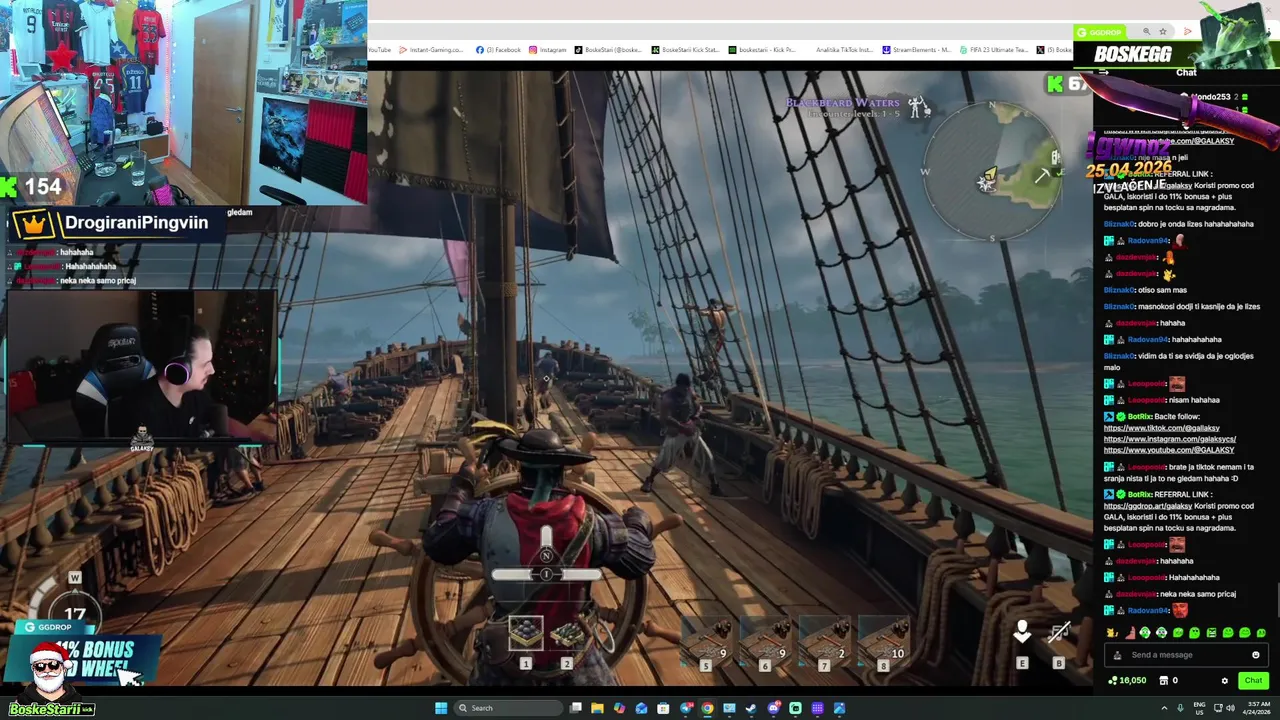This screenshot has height=720, width=1280.
Task: Open Microsoft Store taskbar icon
Action: click(663, 708)
